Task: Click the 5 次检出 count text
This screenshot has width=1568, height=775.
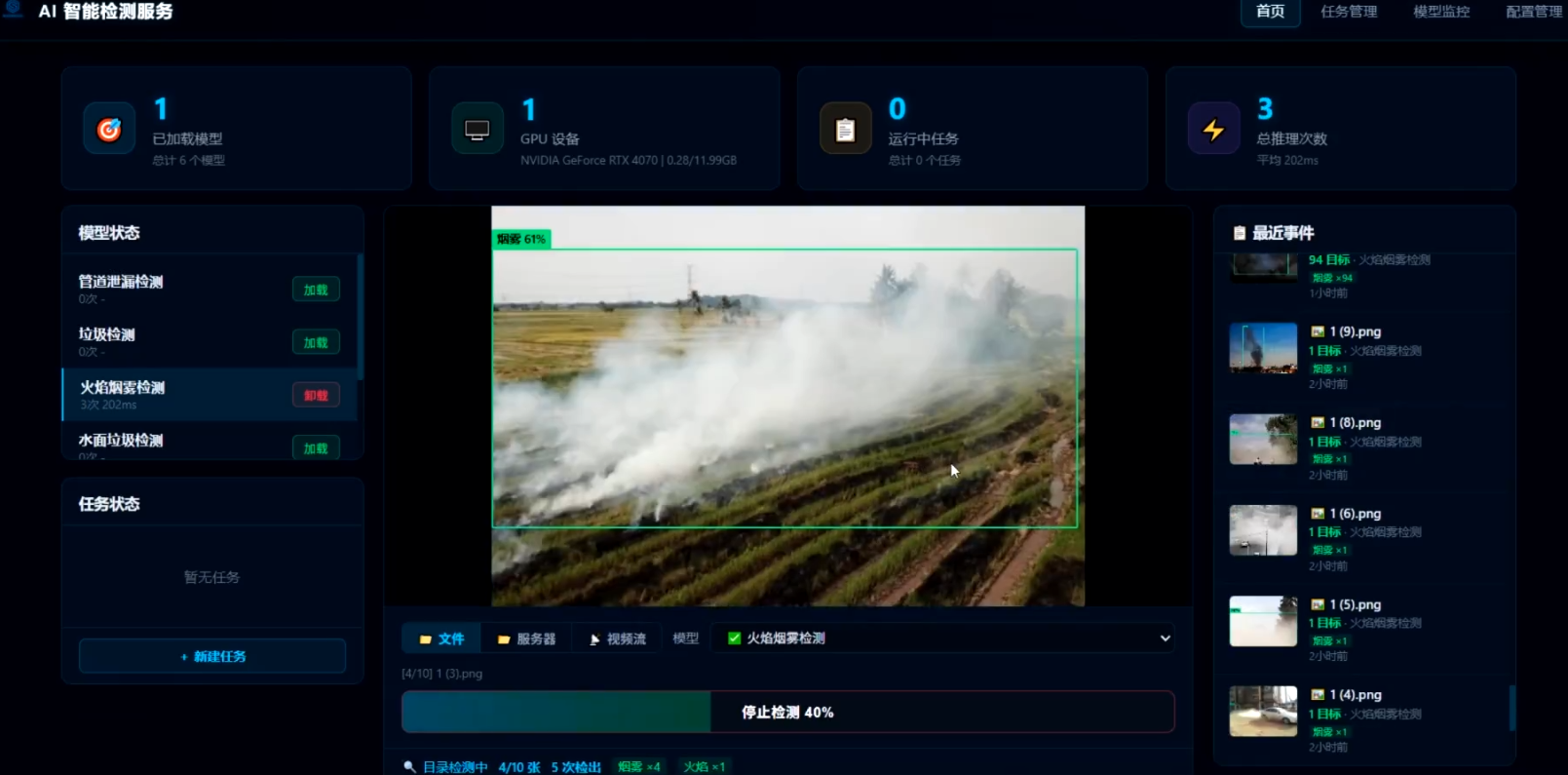Action: pos(576,767)
